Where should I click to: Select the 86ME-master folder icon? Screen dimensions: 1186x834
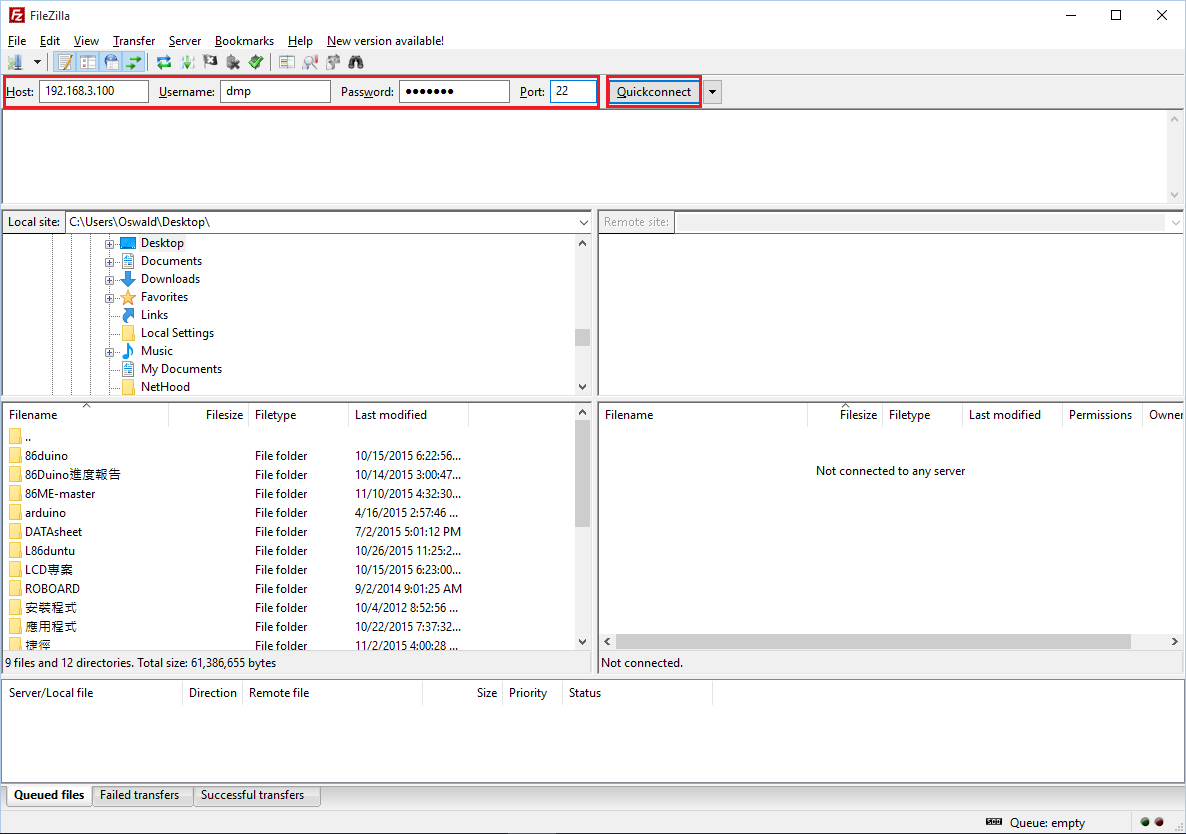15,494
